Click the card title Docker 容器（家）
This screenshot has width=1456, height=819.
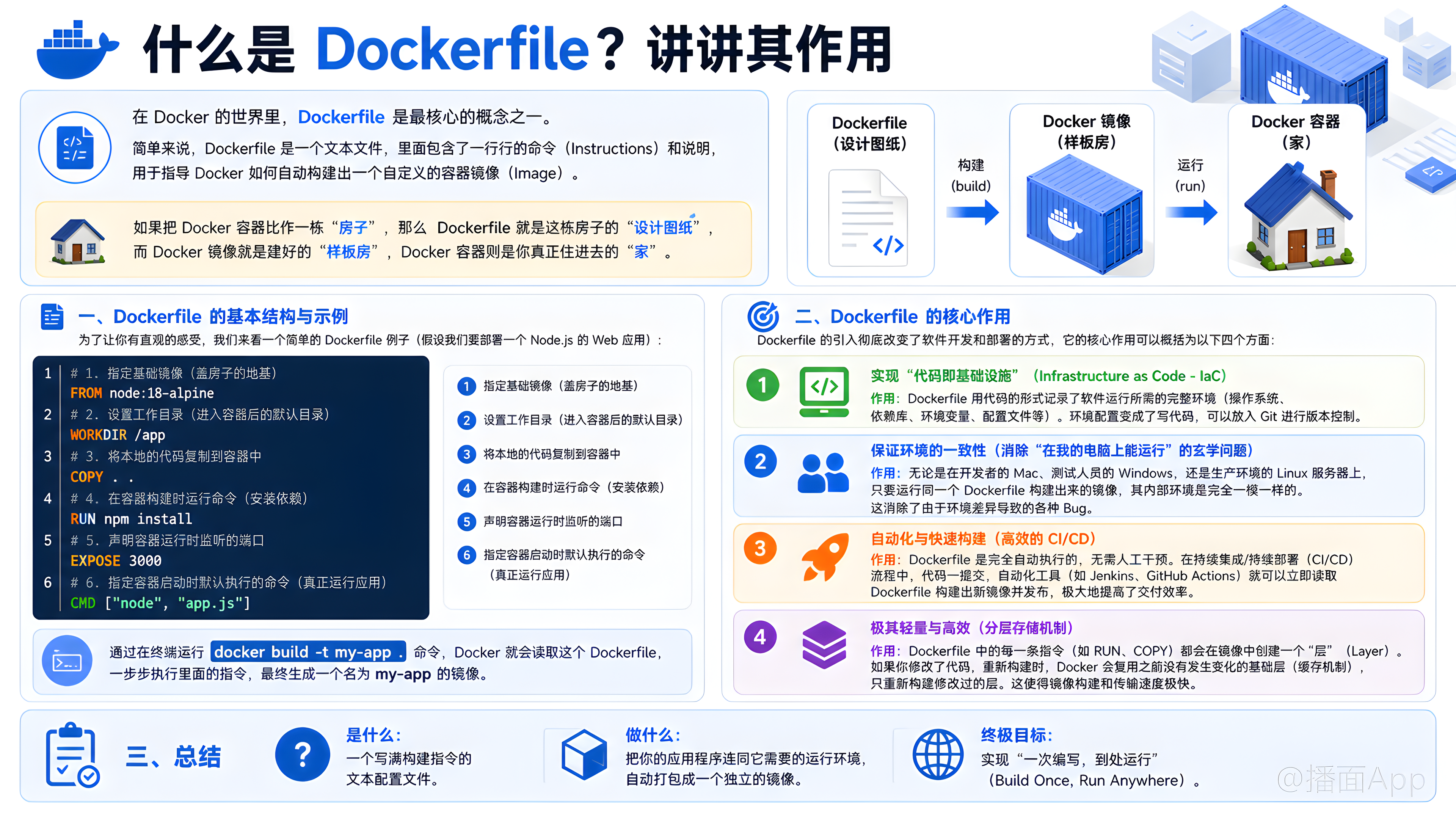1296,132
